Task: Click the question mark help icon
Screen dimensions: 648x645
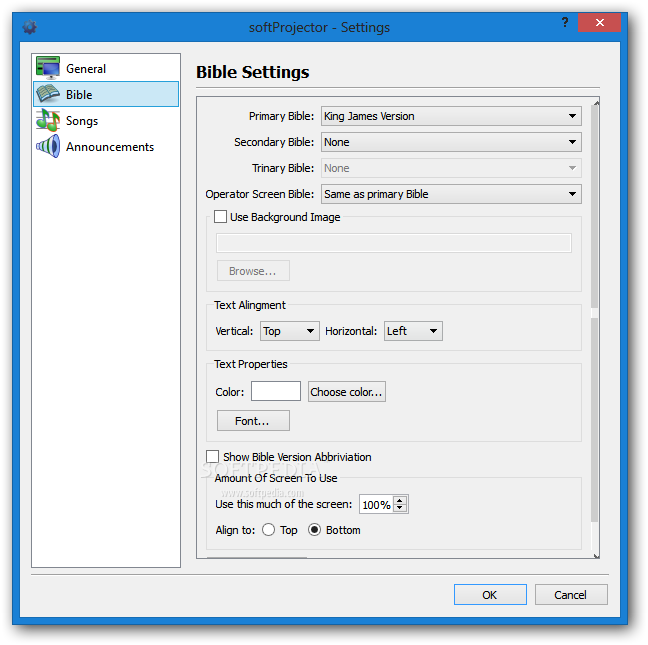Action: pyautogui.click(x=565, y=22)
